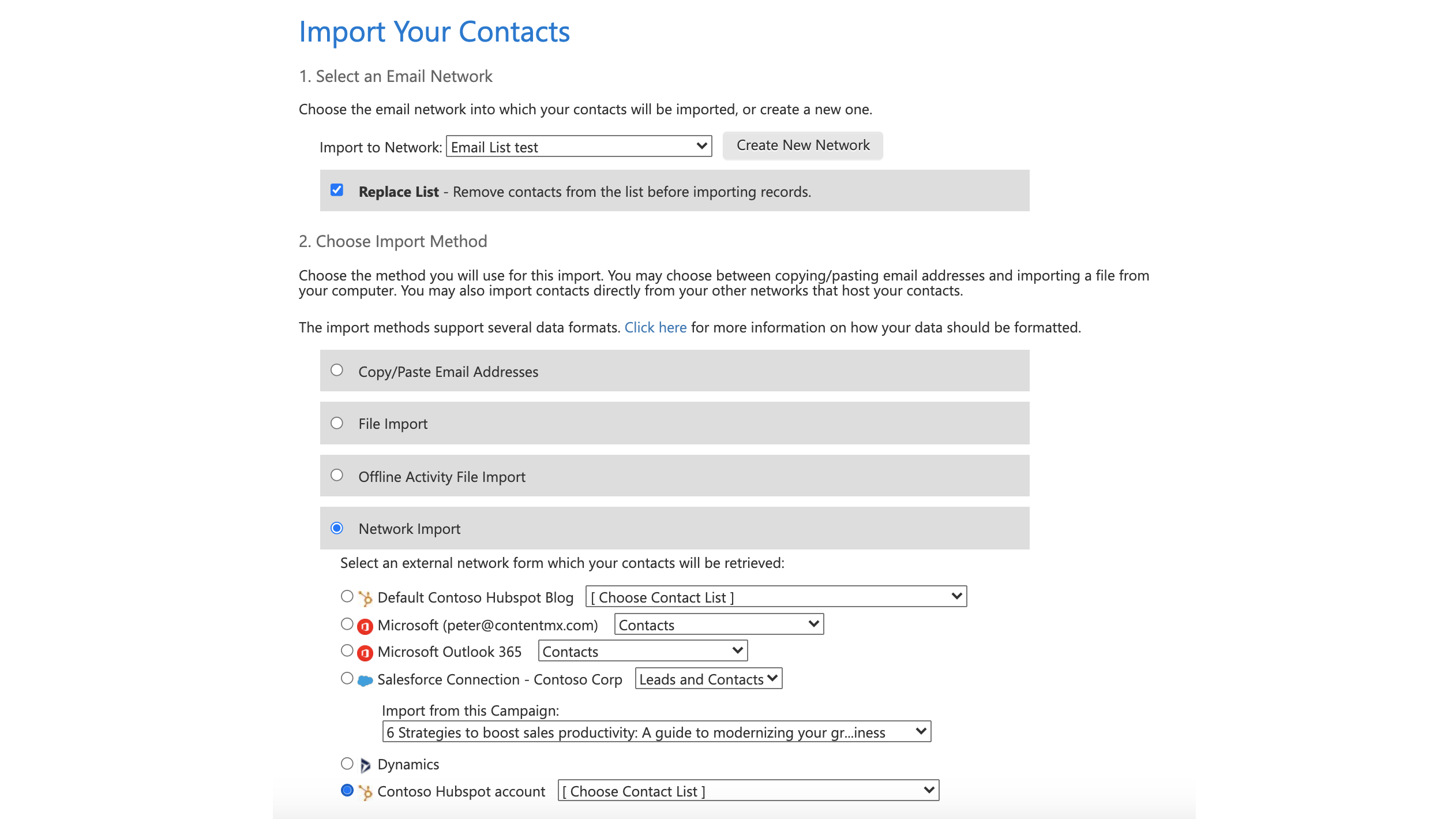Open the Leads and Contacts dropdown
This screenshot has height=819, width=1456.
pos(708,678)
